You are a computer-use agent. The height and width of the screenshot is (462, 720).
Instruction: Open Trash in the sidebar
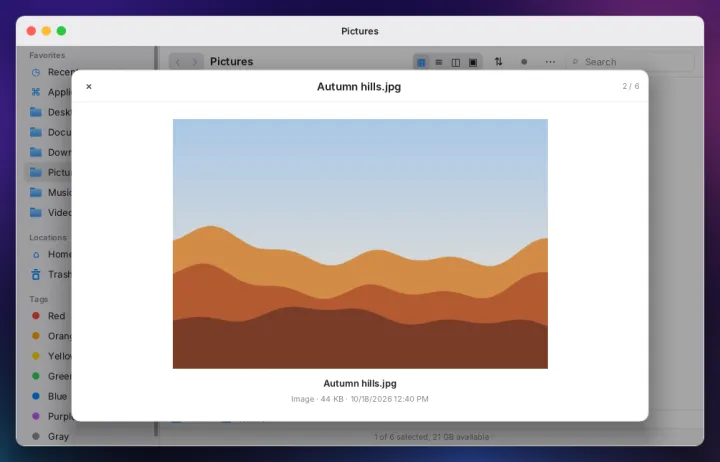click(x=48, y=275)
